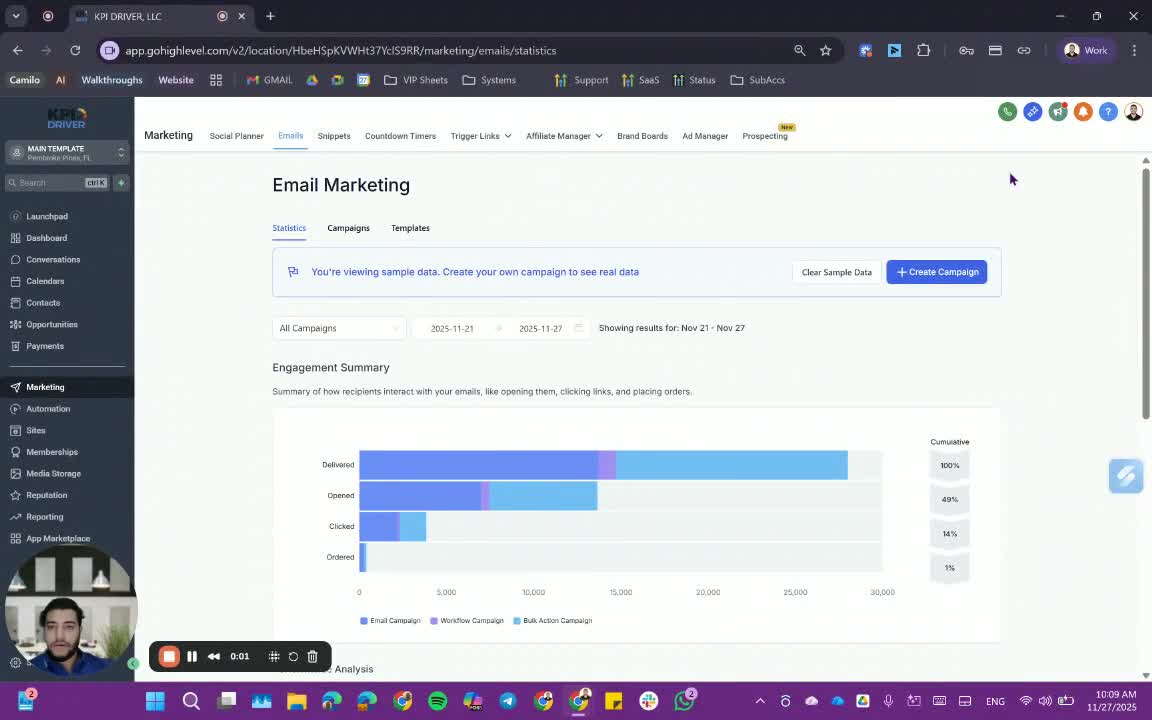Click the page vertical scrollbar thumb
The width and height of the screenshot is (1152, 720).
click(x=1145, y=294)
